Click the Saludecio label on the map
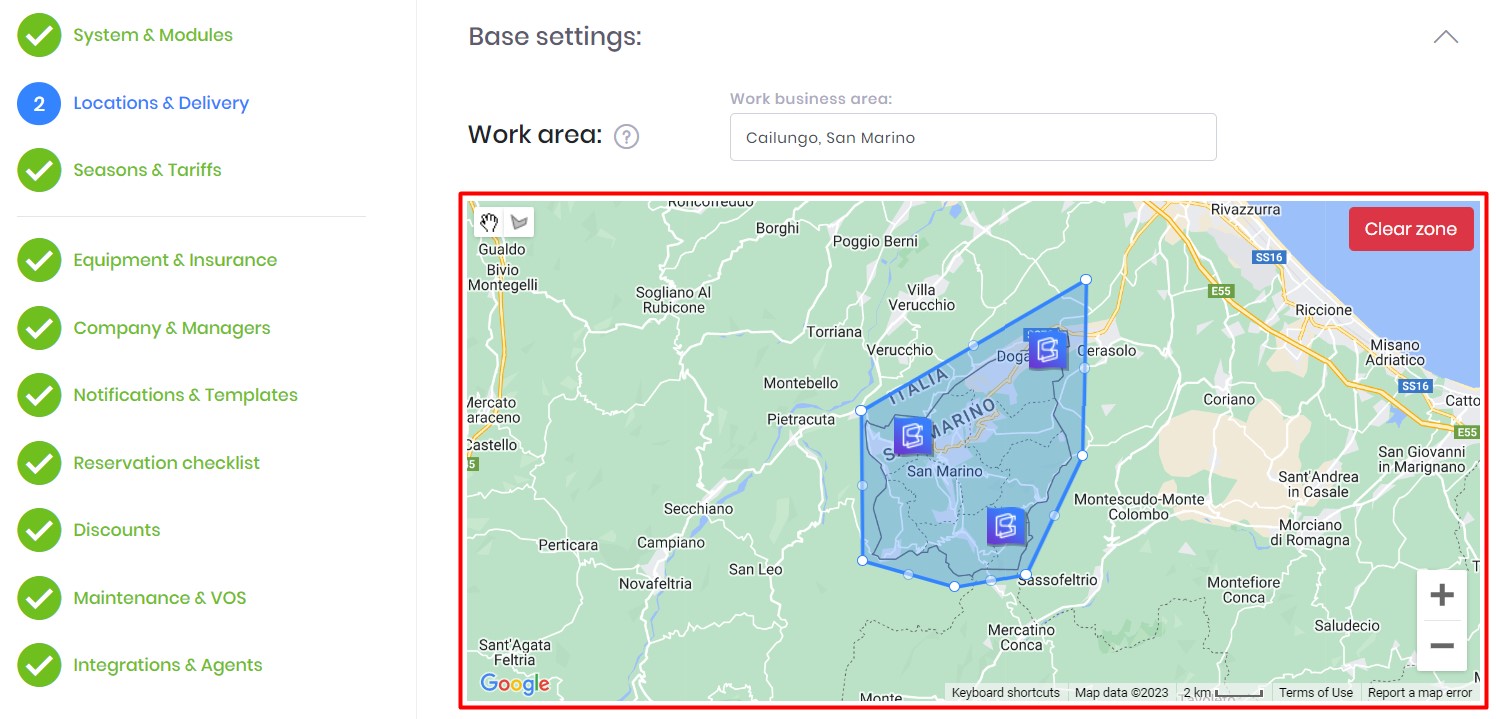1496x719 pixels. click(x=1346, y=625)
